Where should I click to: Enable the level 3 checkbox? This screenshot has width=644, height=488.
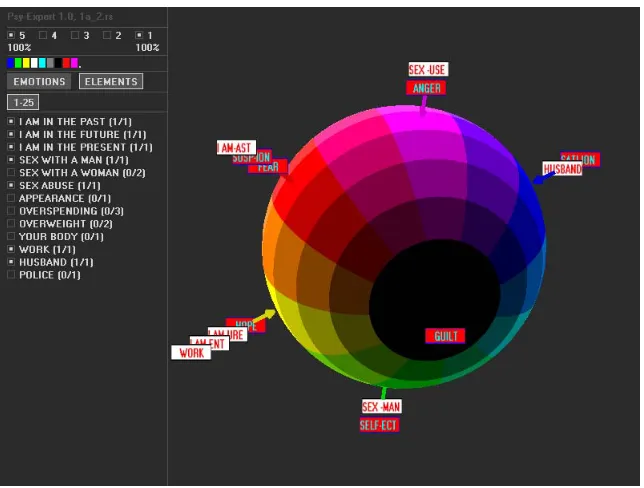click(75, 35)
